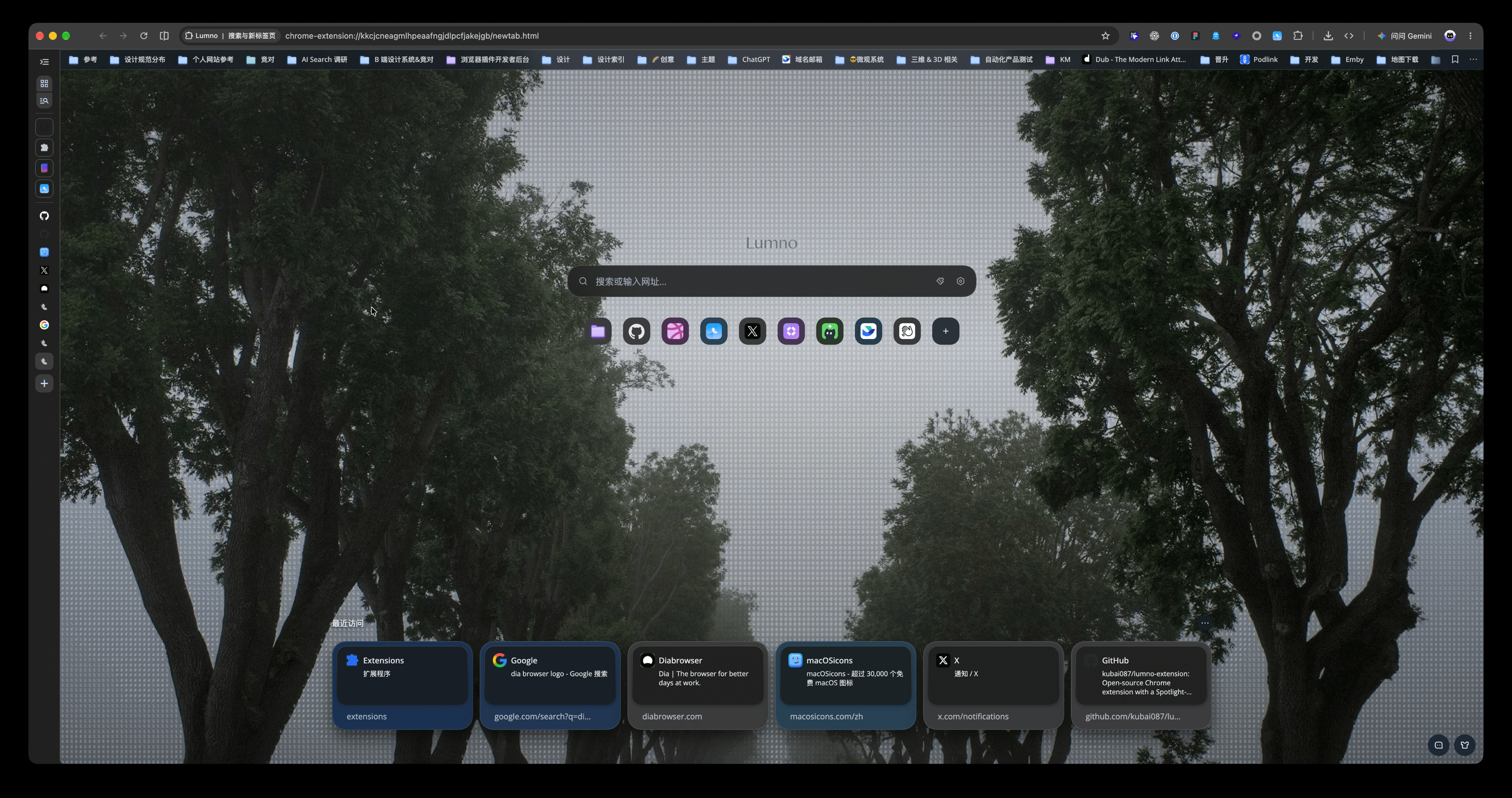Open Chrome three-dot main menu
Screen dimensions: 1512x798
click(1470, 36)
